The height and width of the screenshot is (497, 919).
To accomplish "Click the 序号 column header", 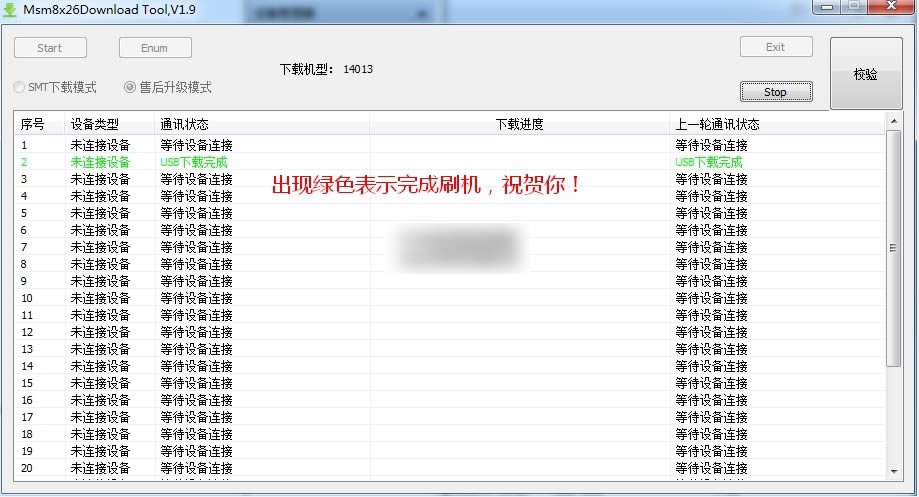I will pyautogui.click(x=34, y=124).
